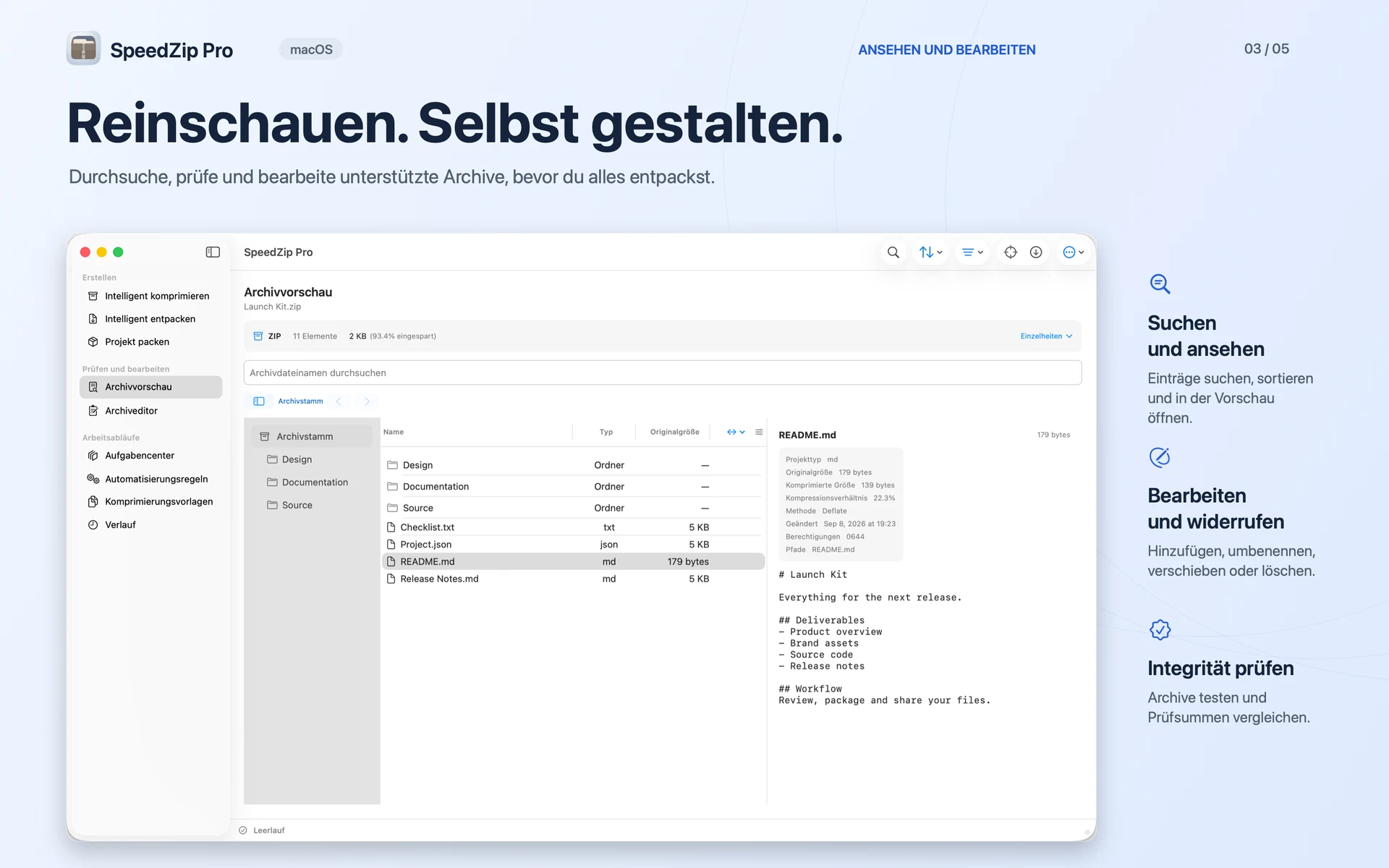This screenshot has width=1389, height=868.
Task: Click the Intelligent komprimieren archive box icon
Action: coord(93,296)
